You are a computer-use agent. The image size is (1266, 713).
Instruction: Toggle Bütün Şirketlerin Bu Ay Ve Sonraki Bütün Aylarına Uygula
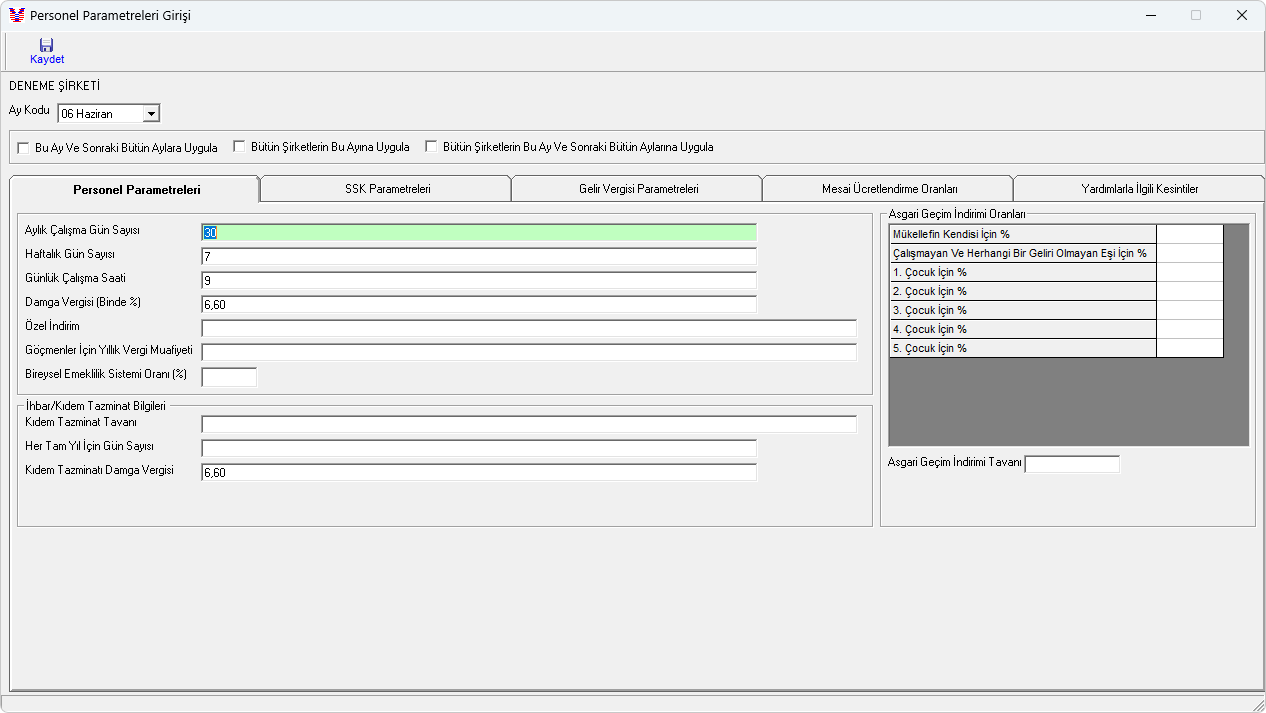[x=432, y=147]
